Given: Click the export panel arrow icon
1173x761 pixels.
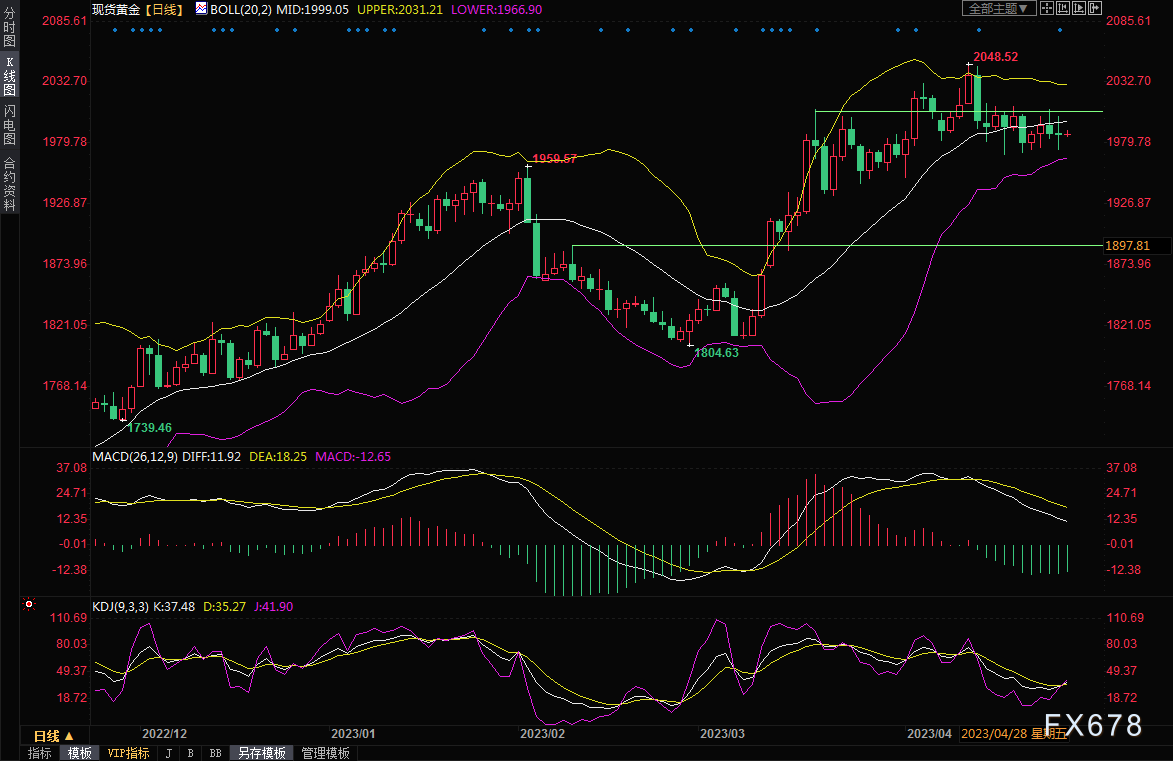Looking at the screenshot, I should click(1094, 8).
